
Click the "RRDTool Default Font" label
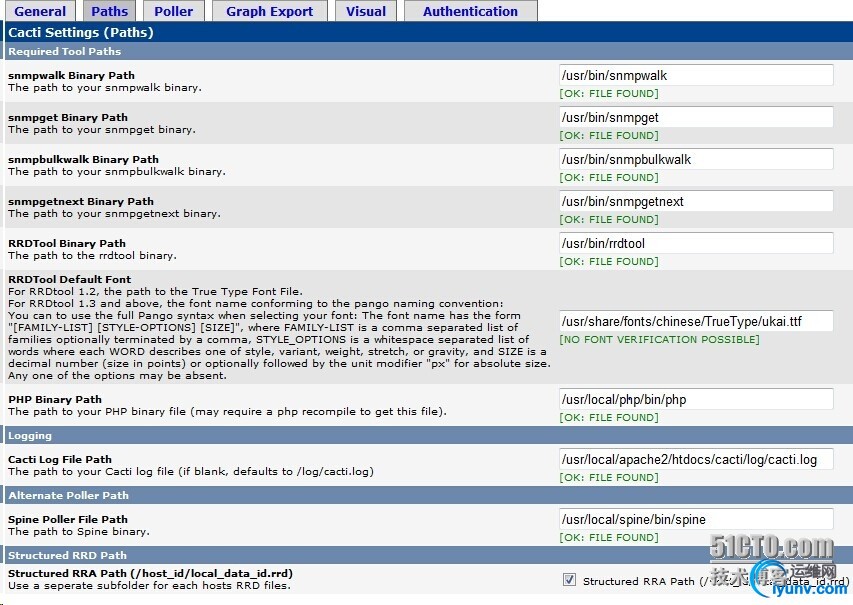coord(70,279)
